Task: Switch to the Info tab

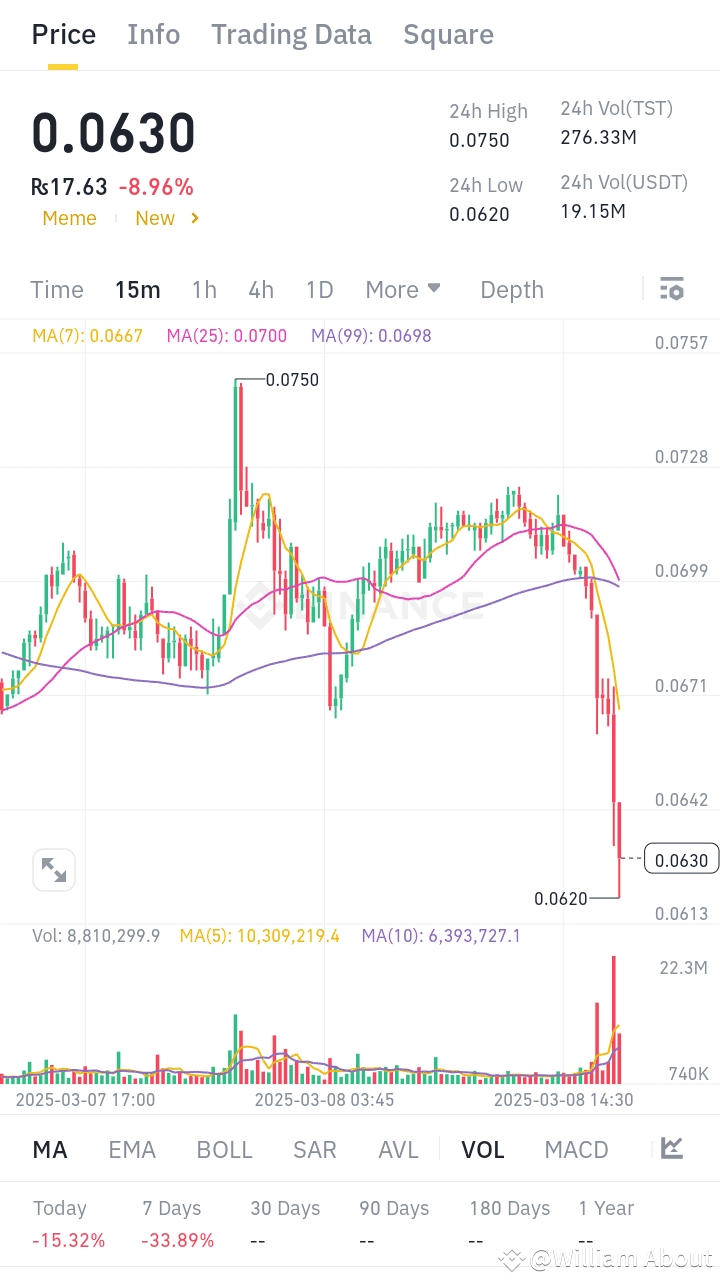Action: (153, 34)
